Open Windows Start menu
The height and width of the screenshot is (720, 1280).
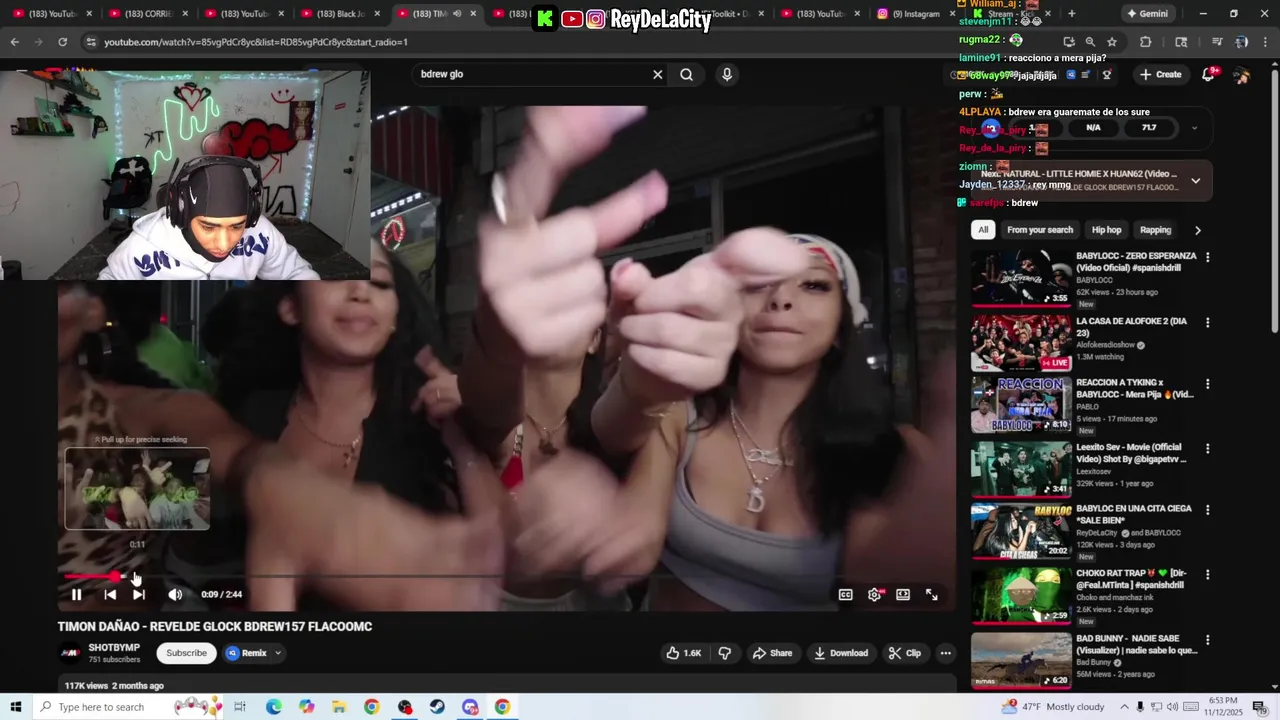click(15, 707)
